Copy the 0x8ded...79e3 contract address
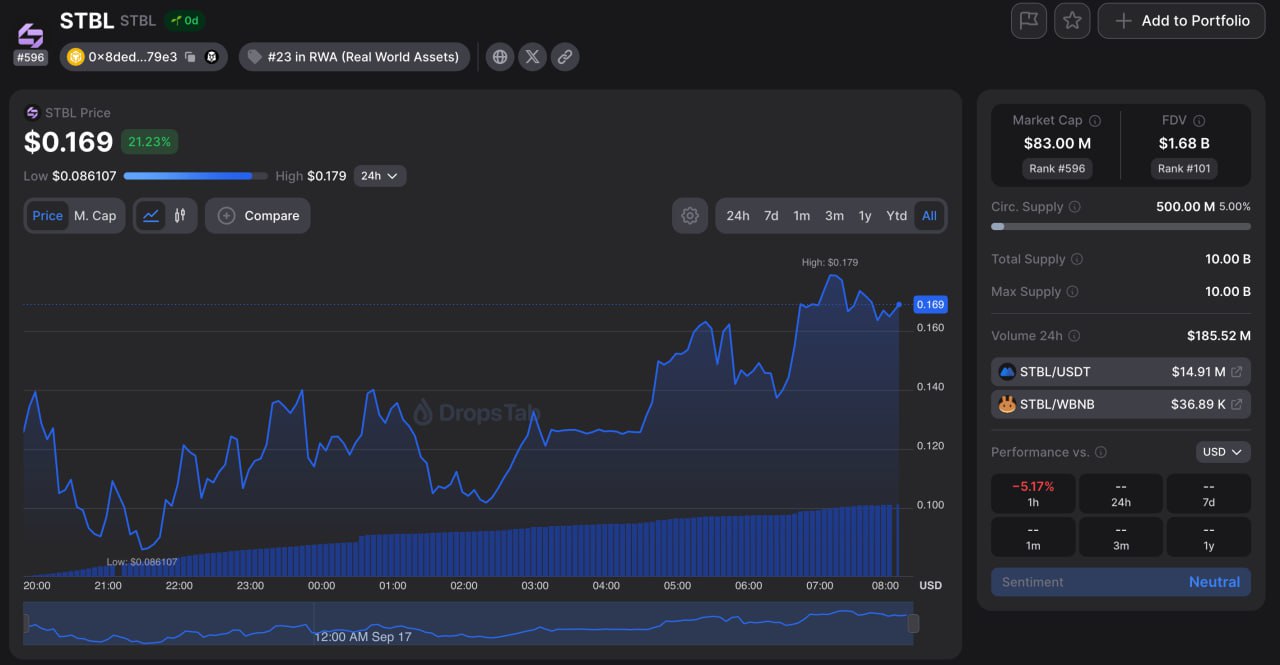The width and height of the screenshot is (1280, 665). click(x=190, y=57)
